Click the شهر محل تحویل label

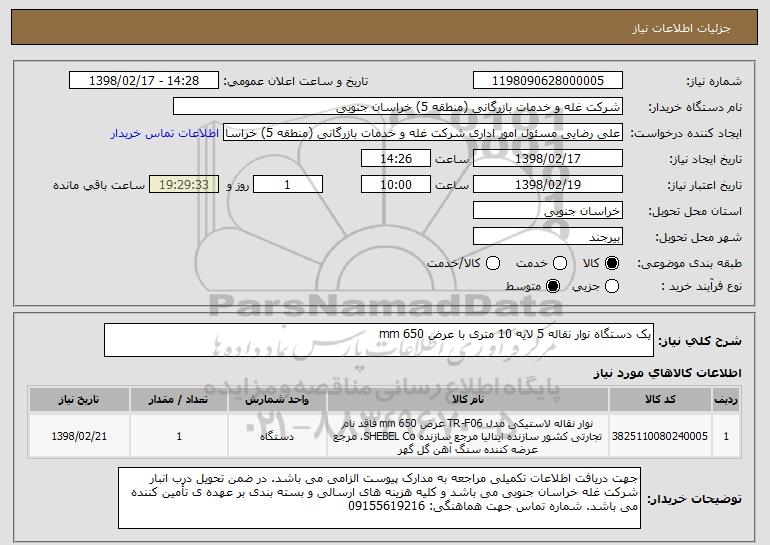pos(699,237)
